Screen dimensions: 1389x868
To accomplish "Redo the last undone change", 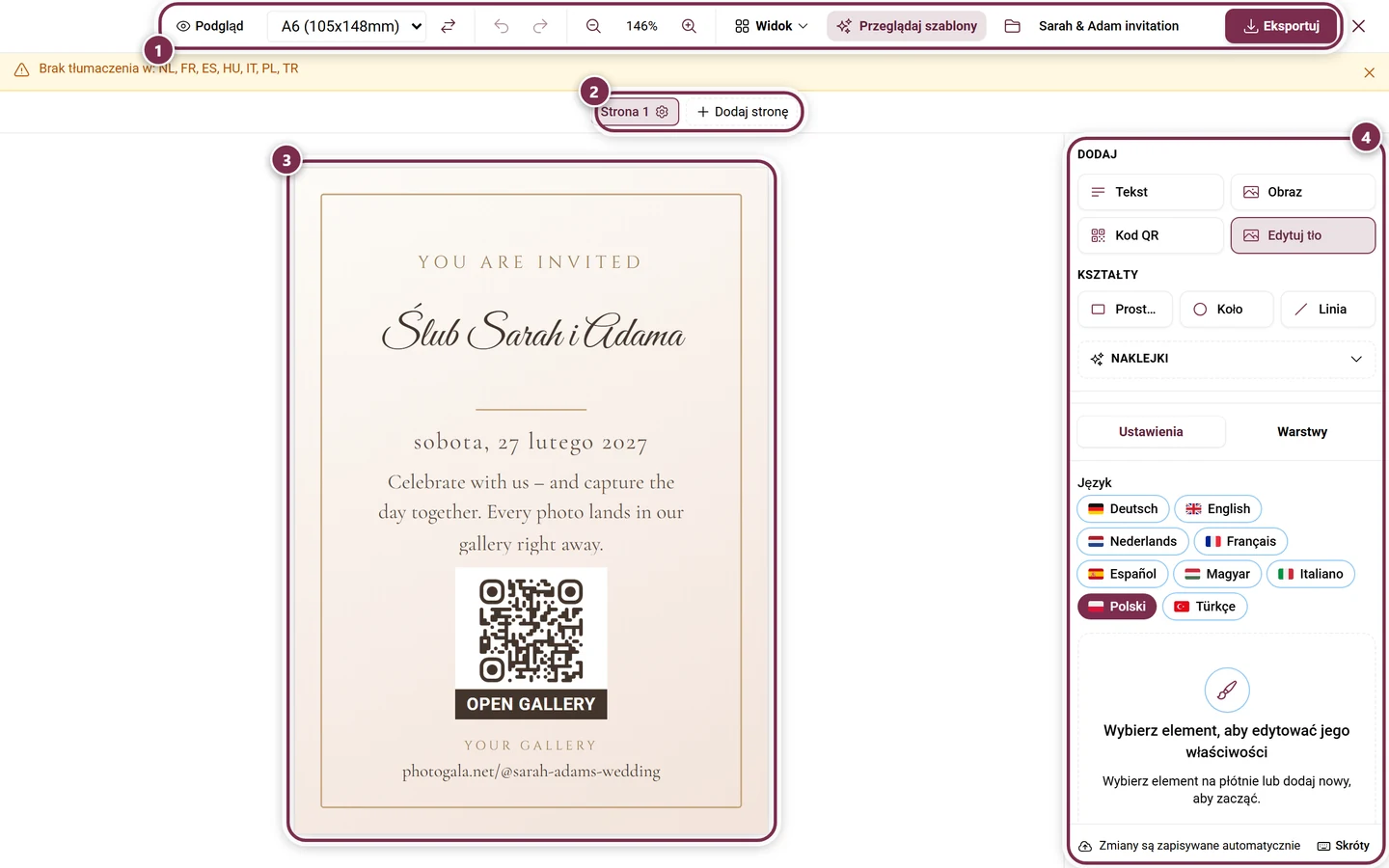I will point(540,26).
